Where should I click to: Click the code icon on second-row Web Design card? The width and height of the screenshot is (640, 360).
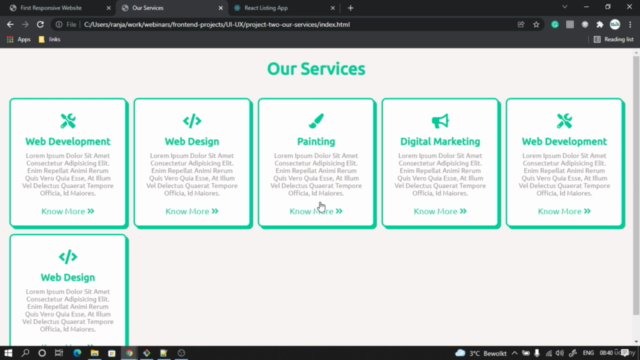coord(68,257)
